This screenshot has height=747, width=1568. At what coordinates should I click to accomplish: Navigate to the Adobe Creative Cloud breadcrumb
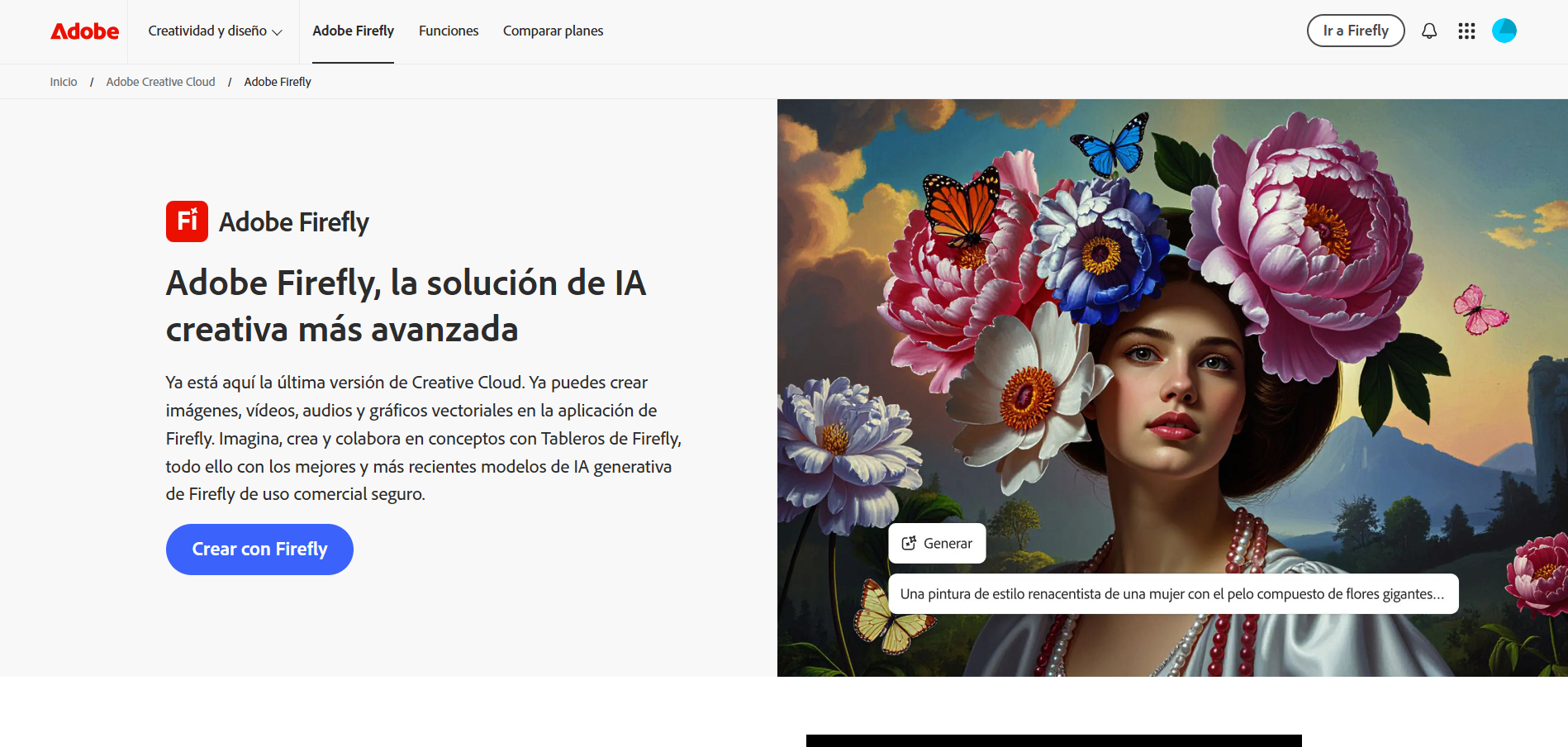point(160,82)
